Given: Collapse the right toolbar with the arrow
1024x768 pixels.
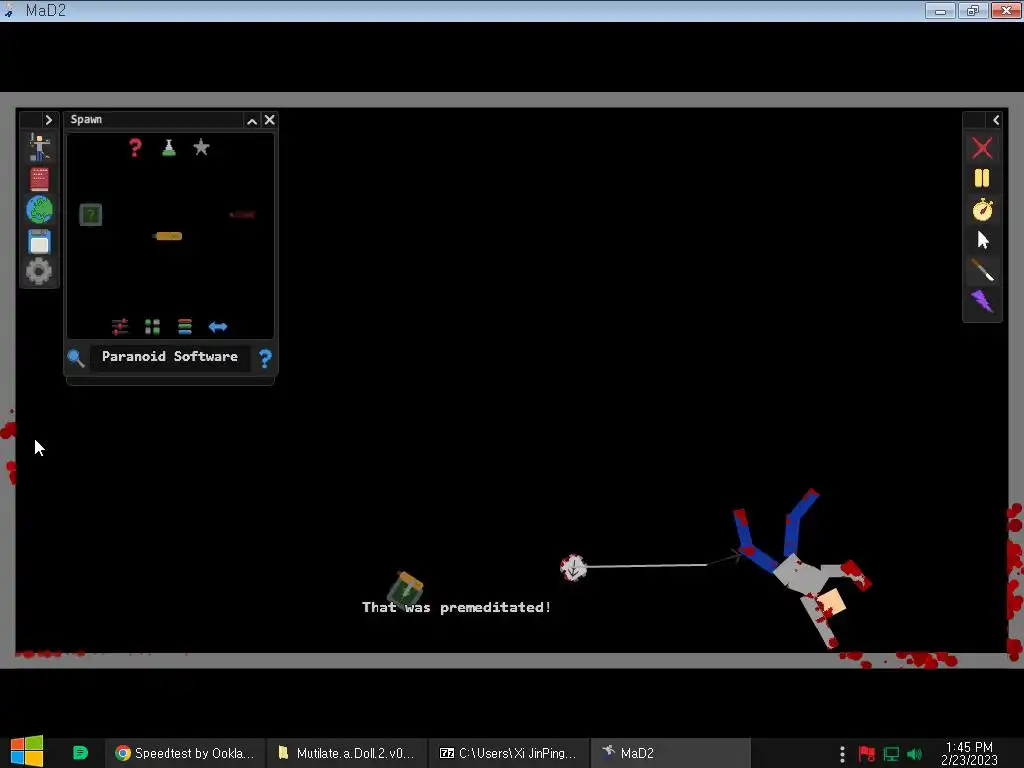Looking at the screenshot, I should pyautogui.click(x=995, y=120).
